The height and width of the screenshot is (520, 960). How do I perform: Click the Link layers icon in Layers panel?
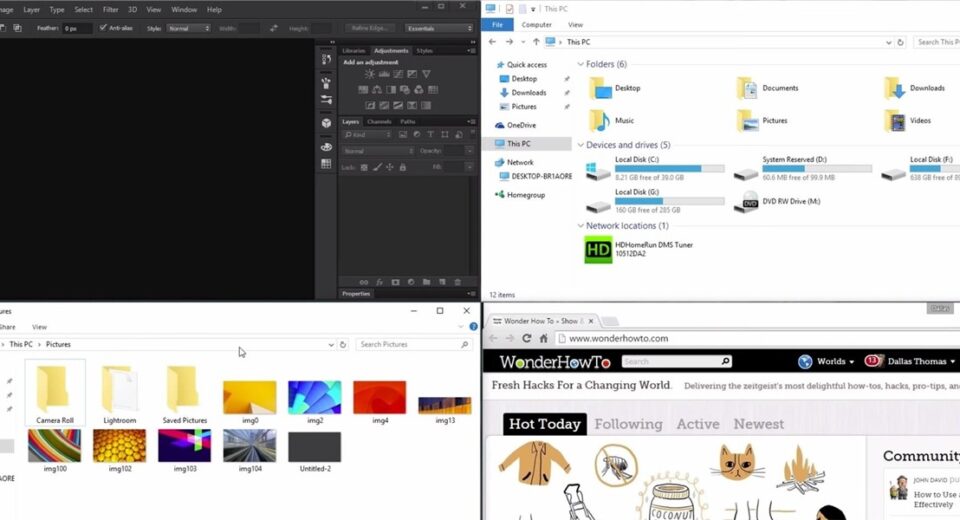click(x=364, y=282)
